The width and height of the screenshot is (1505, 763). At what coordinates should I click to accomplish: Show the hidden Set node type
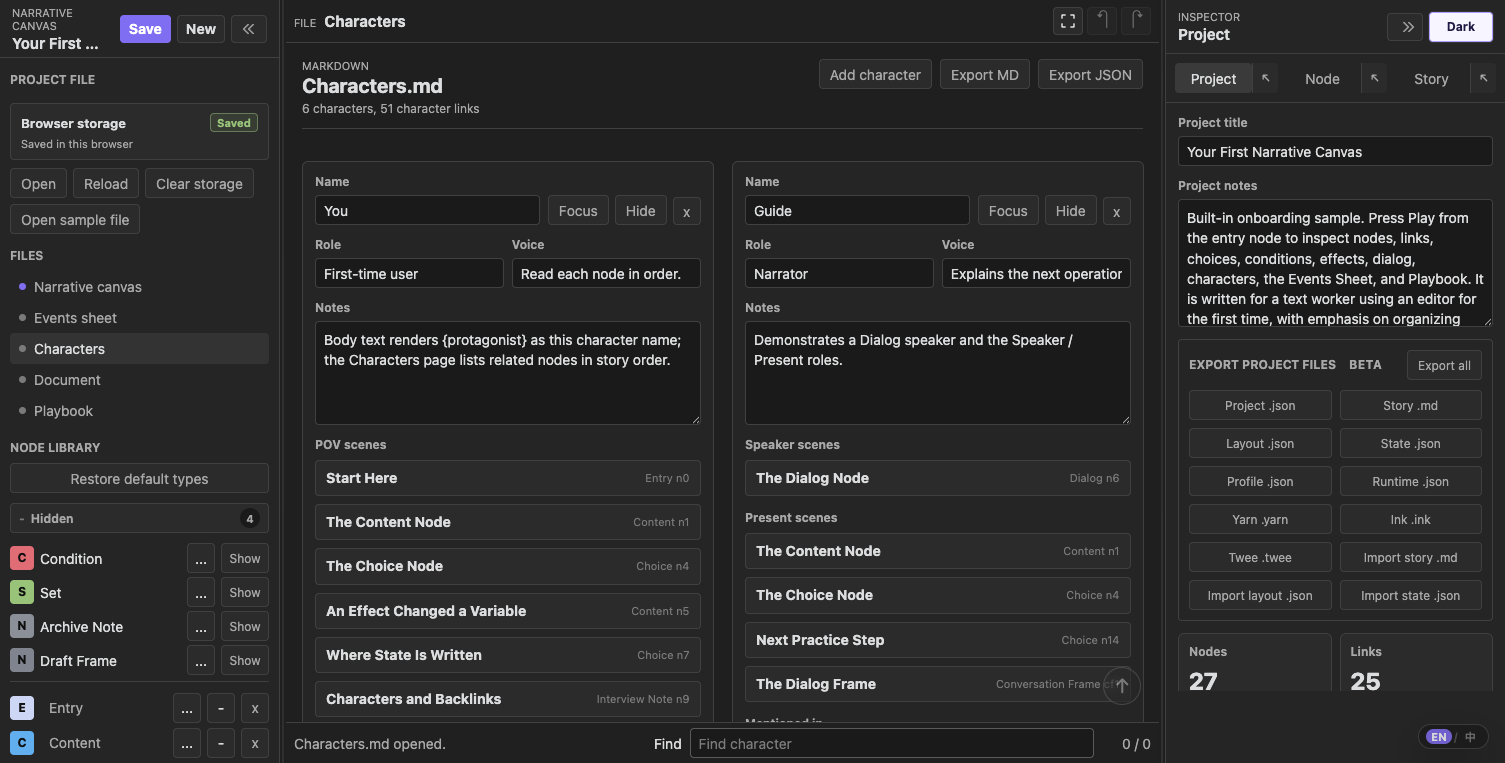pos(245,593)
